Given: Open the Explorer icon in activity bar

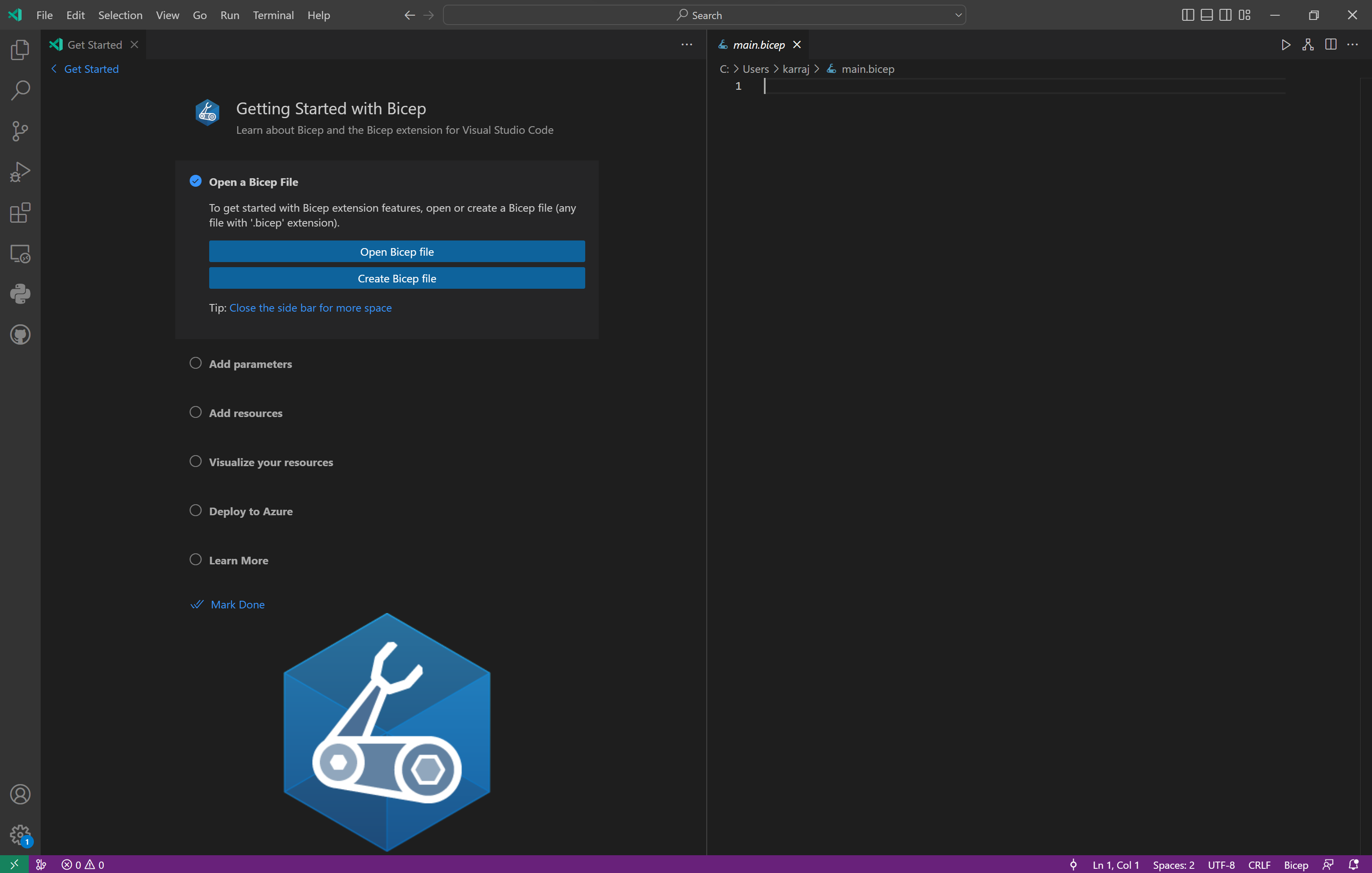Looking at the screenshot, I should pyautogui.click(x=20, y=50).
